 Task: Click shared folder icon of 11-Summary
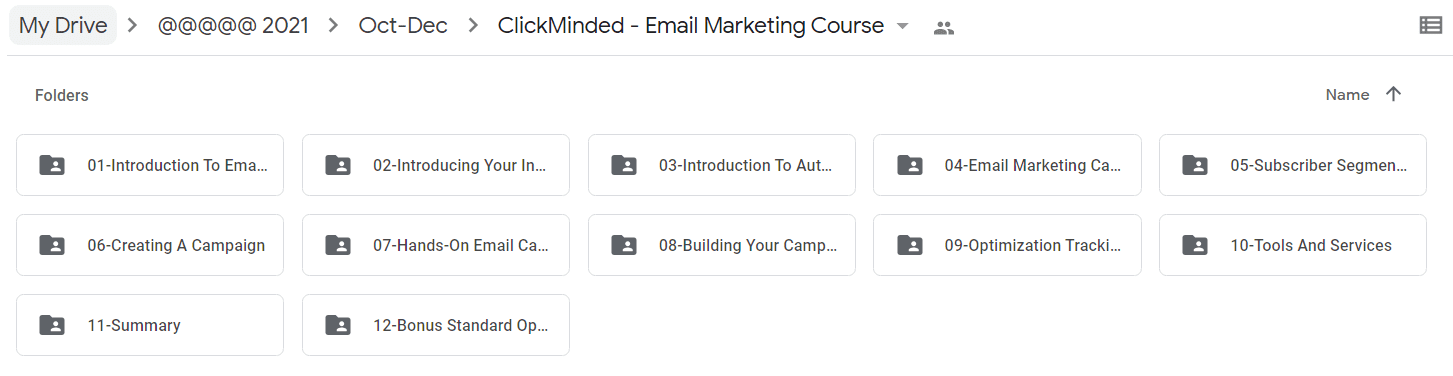click(51, 325)
